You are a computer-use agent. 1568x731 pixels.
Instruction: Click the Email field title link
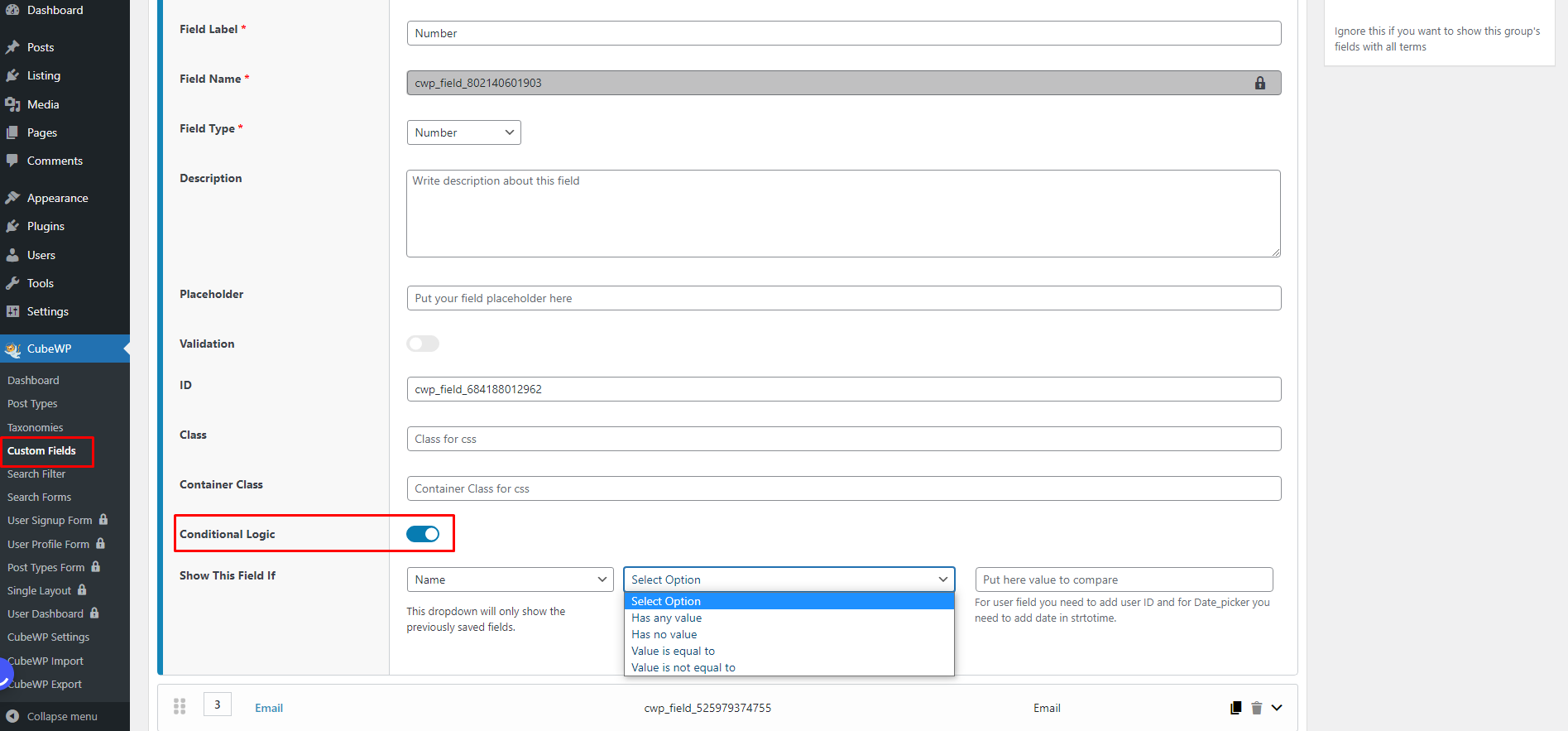[269, 708]
